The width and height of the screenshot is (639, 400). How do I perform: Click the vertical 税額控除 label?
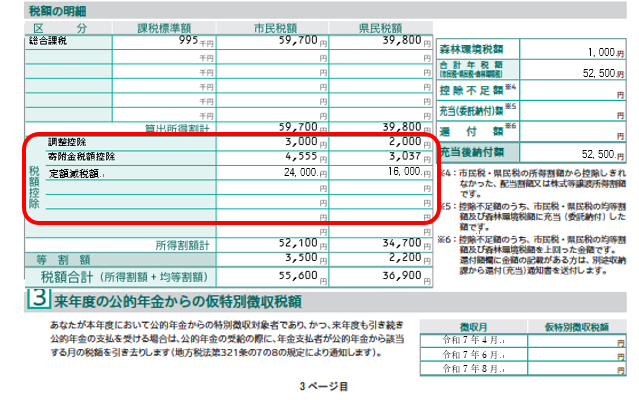tap(34, 187)
